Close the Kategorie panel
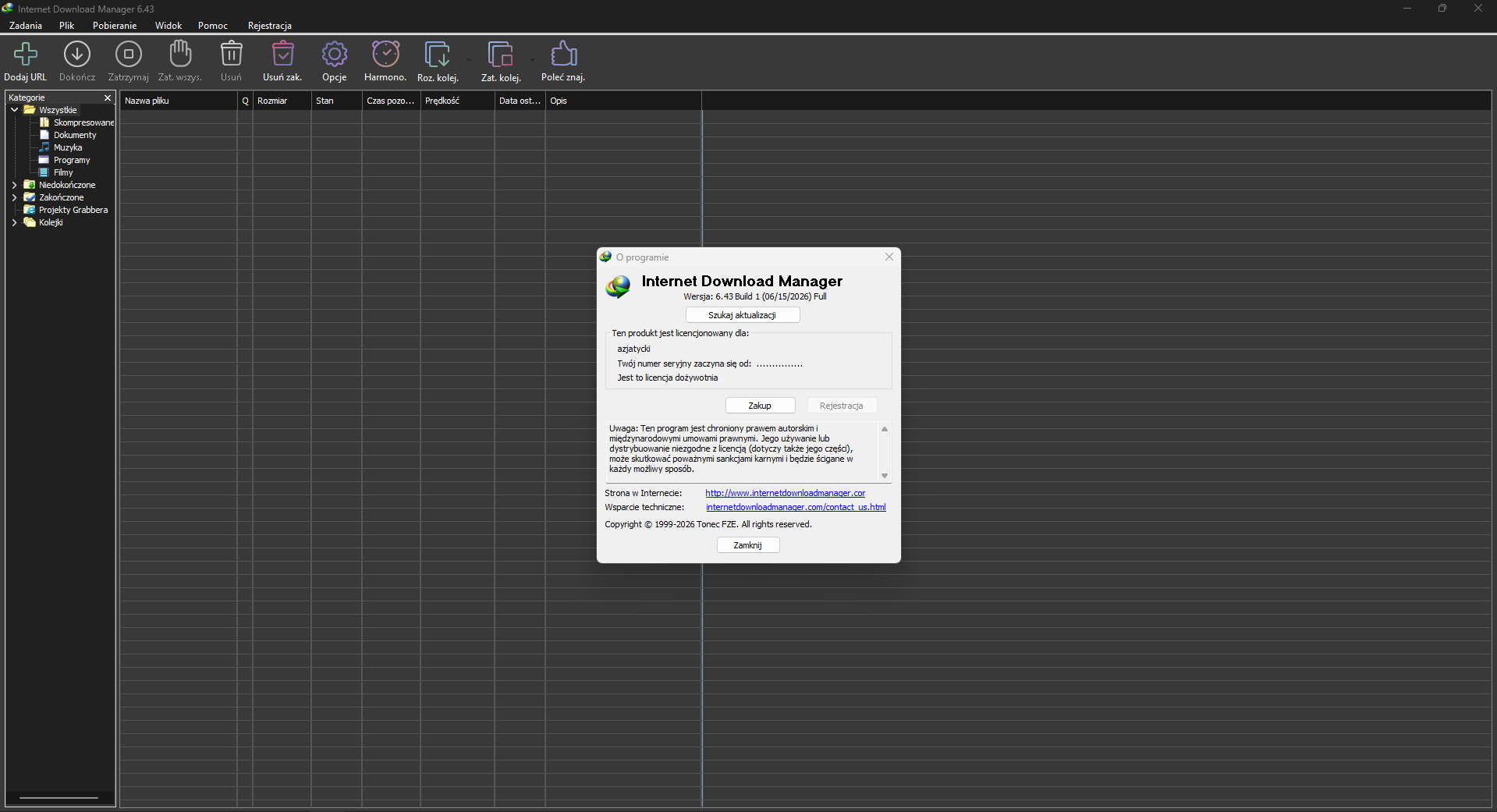 (x=108, y=98)
